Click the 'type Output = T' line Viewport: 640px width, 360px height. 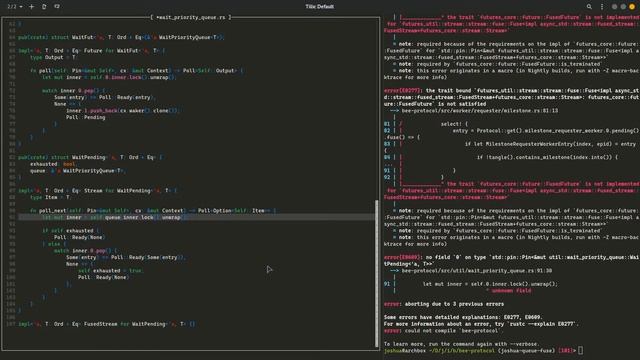(x=54, y=58)
